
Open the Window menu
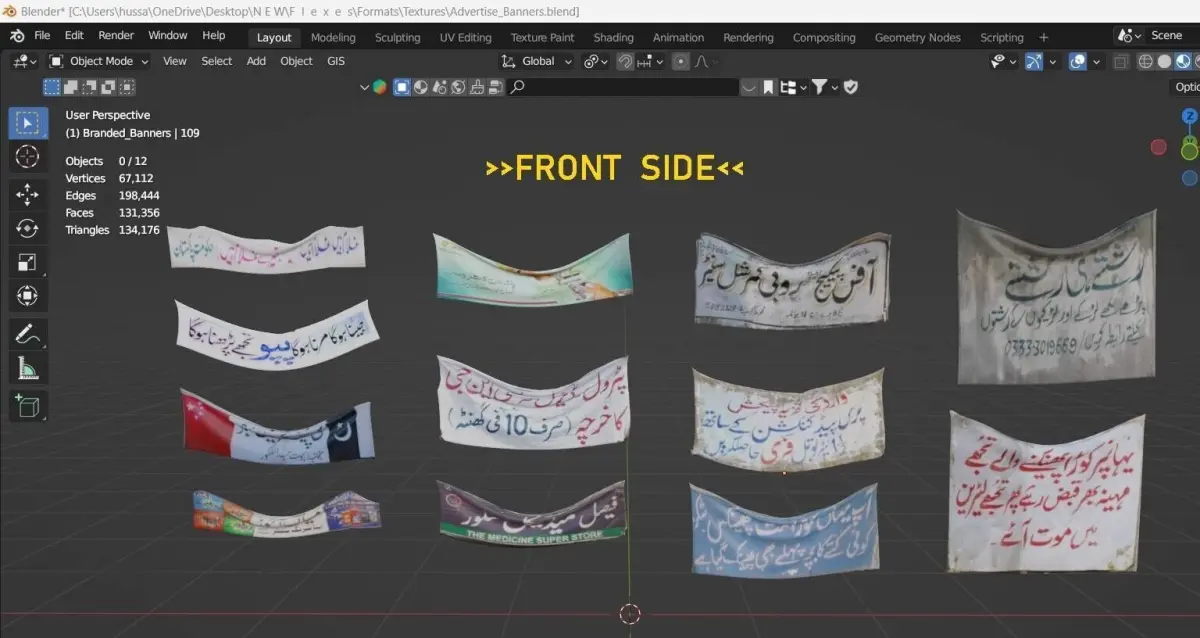pyautogui.click(x=167, y=35)
